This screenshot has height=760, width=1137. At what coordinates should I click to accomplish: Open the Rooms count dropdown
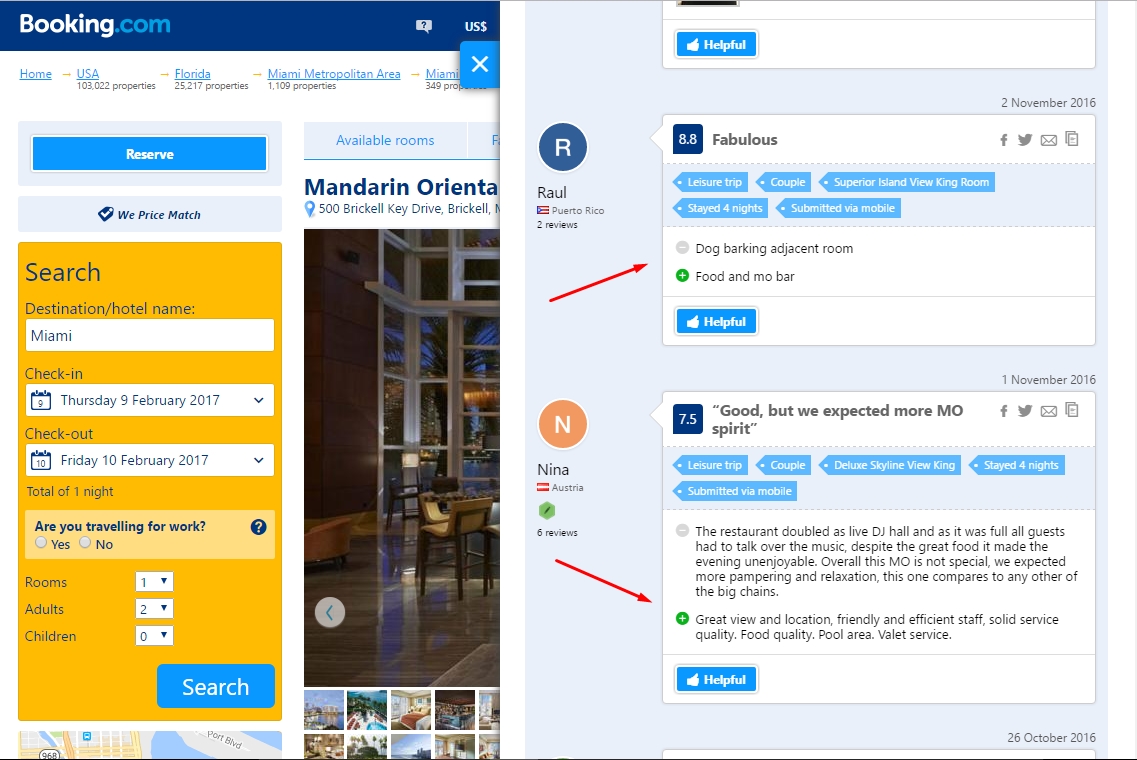(154, 582)
